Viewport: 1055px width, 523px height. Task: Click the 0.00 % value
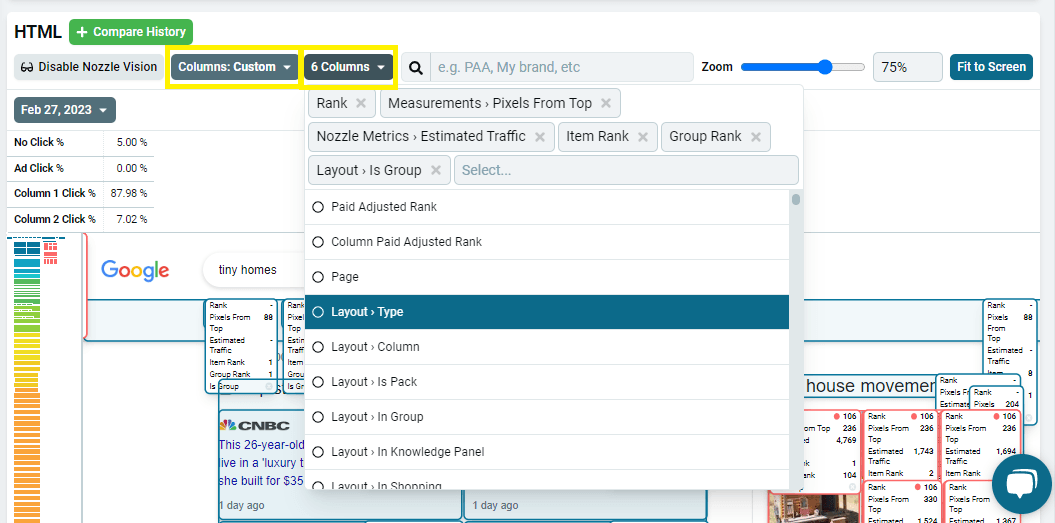[131, 168]
